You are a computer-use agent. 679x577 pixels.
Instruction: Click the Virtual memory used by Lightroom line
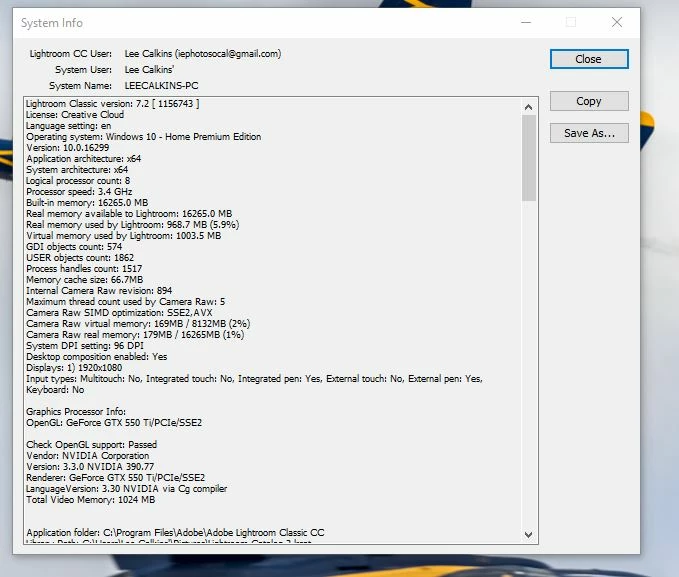click(123, 236)
